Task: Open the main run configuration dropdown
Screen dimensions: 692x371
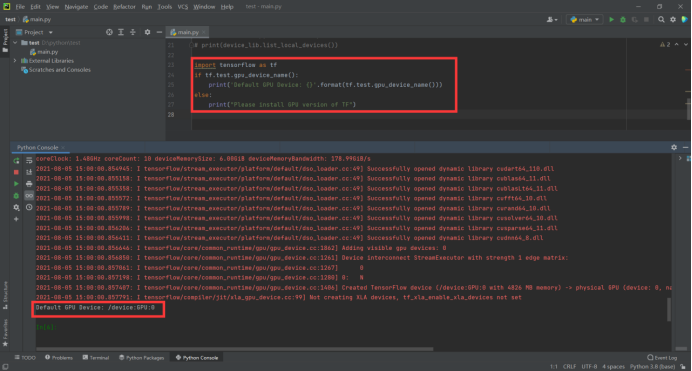Action: pos(585,19)
